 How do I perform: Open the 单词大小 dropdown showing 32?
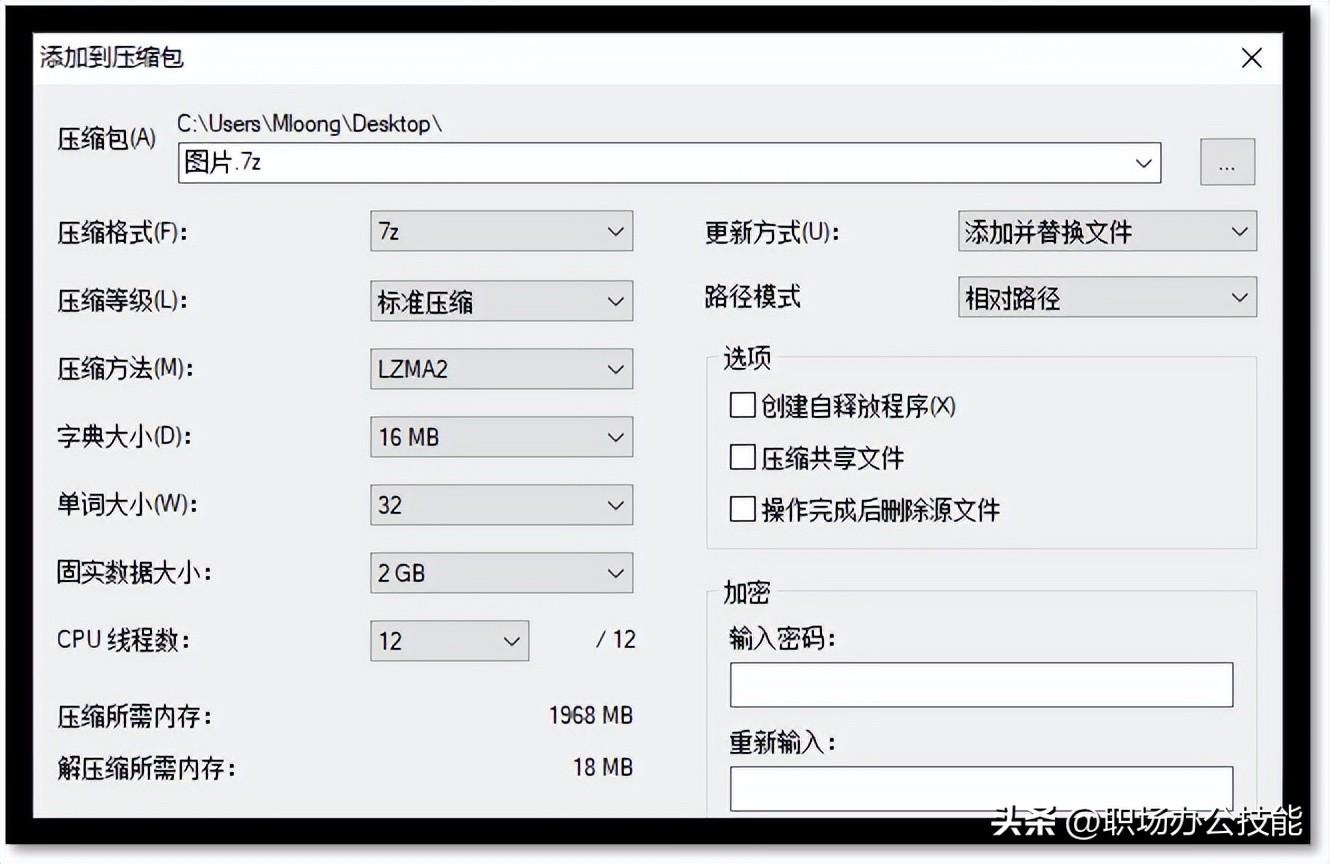pos(501,505)
